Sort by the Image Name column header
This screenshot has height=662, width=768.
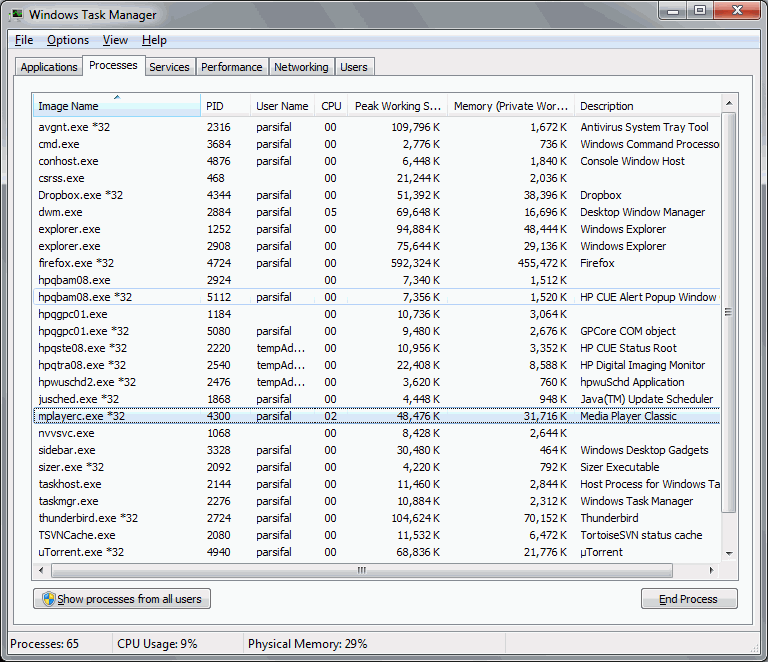tap(117, 106)
